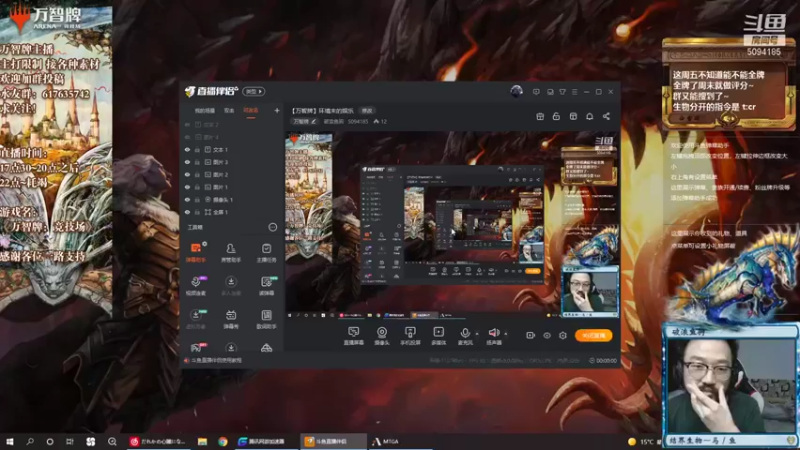The width and height of the screenshot is (800, 450).
Task: Open the Windows Start menu
Action: click(9, 441)
